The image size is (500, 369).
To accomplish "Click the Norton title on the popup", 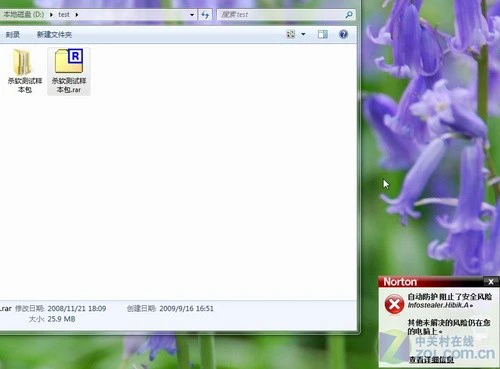I will click(400, 282).
